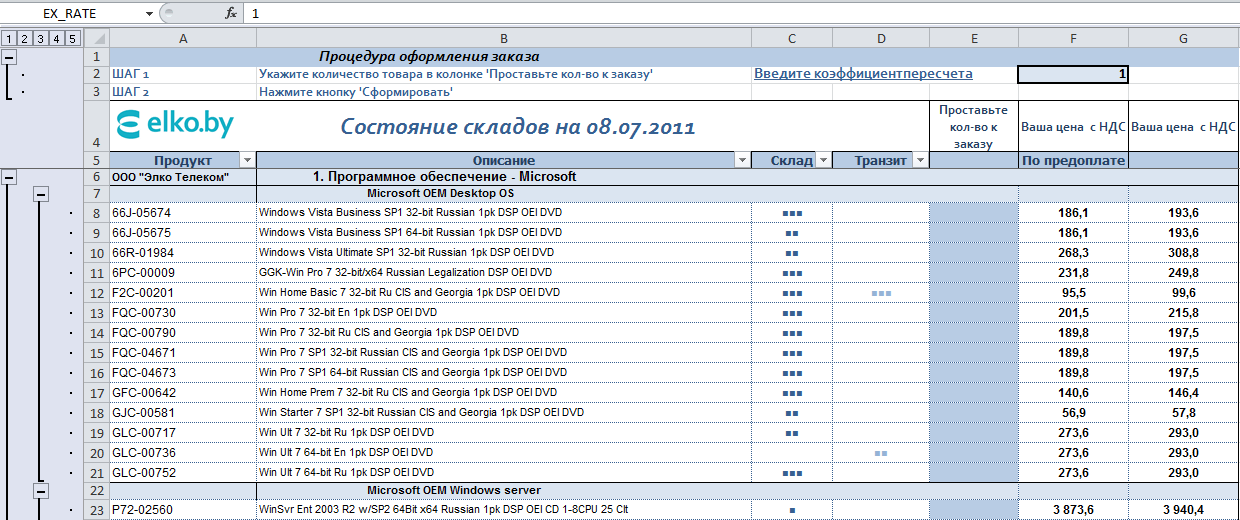Click 'Win Ult 7 64-bit En' description
Viewport: 1240px width, 520px height.
point(347,453)
